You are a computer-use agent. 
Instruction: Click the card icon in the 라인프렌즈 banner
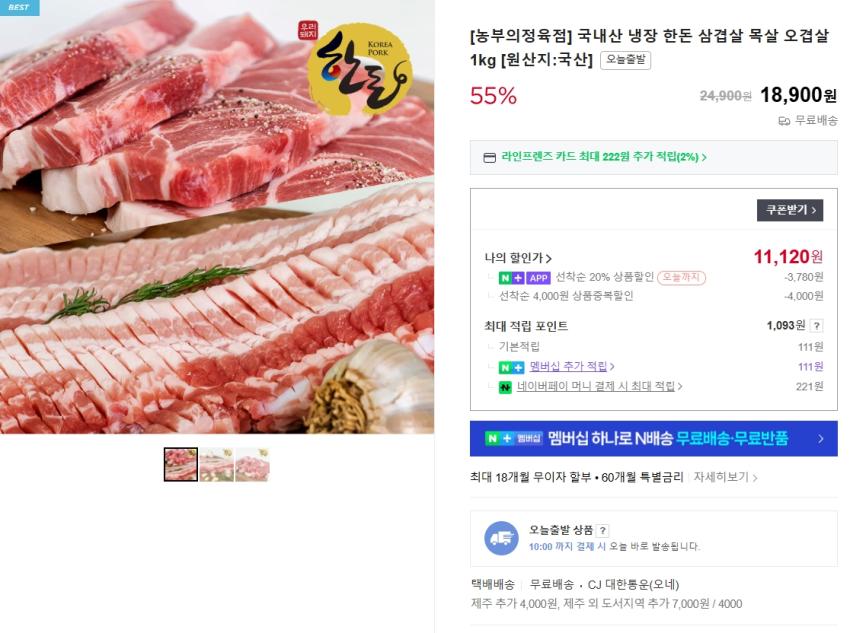click(x=490, y=156)
